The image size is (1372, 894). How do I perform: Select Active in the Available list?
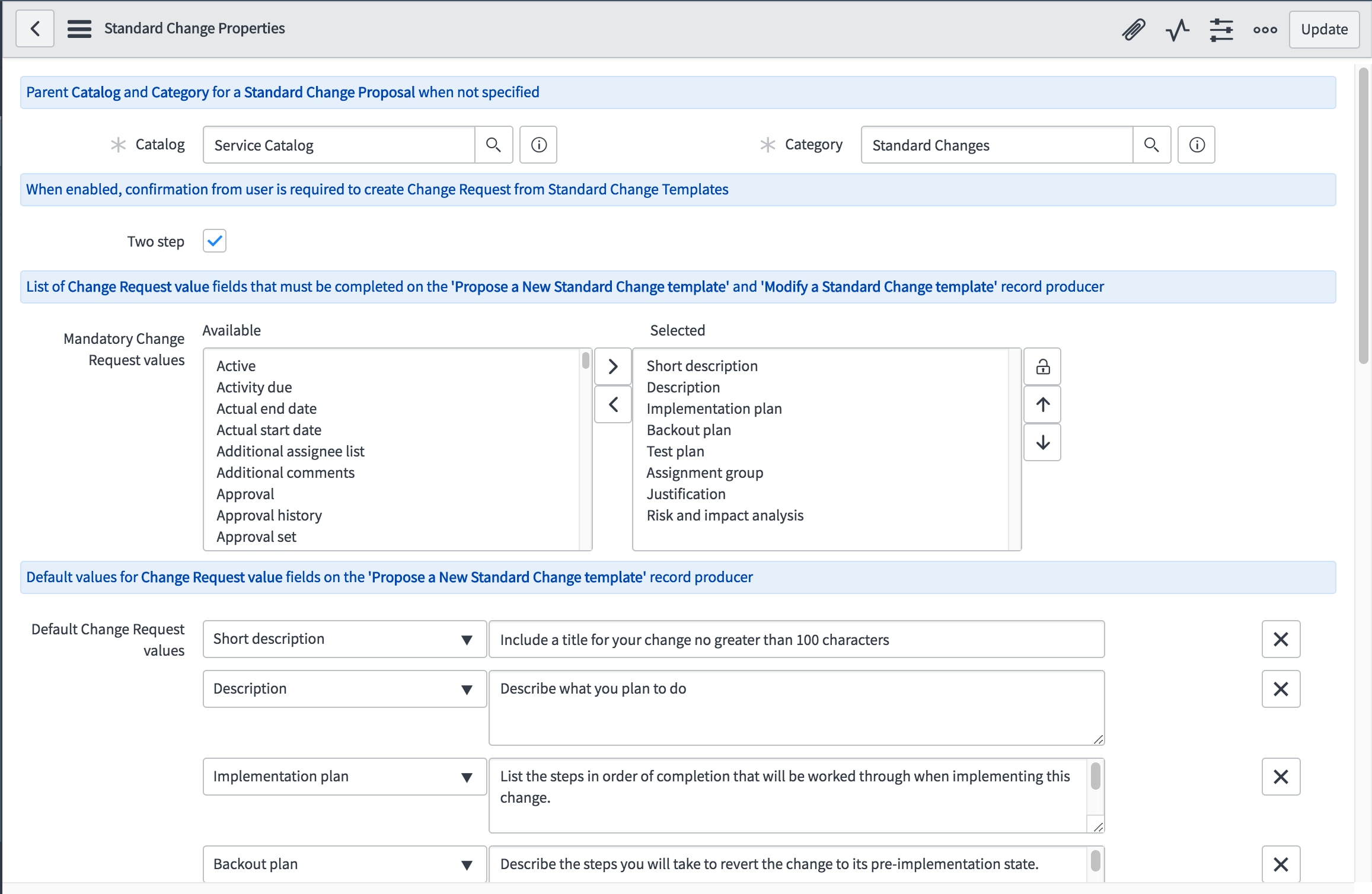click(235, 366)
